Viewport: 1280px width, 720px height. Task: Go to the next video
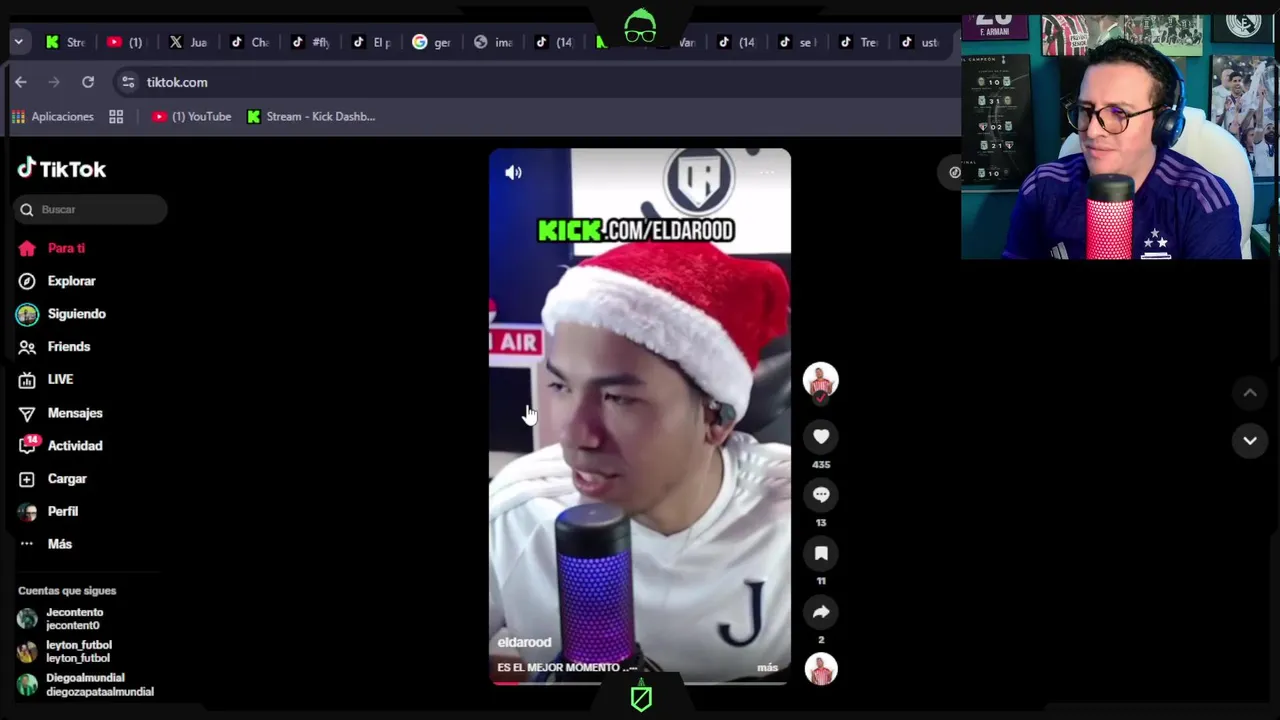[x=1250, y=440]
